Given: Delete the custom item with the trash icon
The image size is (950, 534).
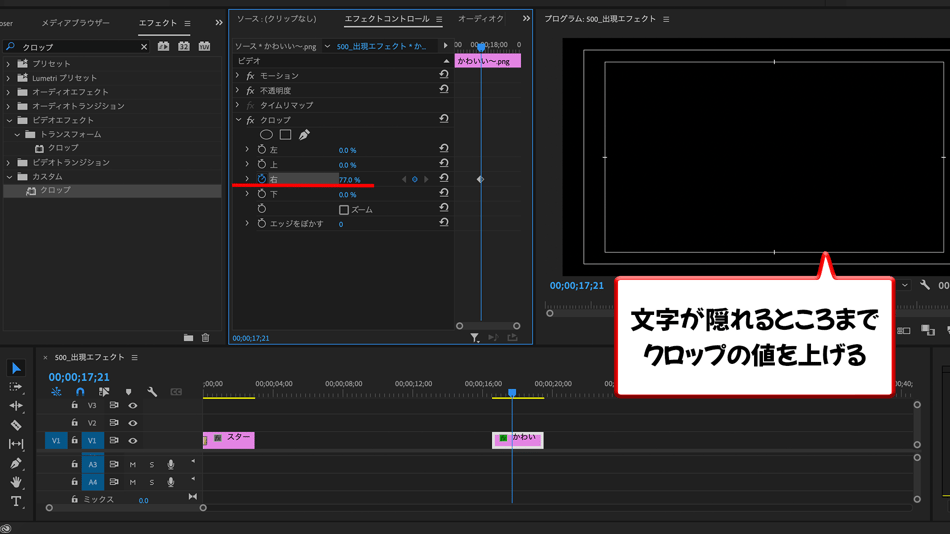Looking at the screenshot, I should point(205,338).
